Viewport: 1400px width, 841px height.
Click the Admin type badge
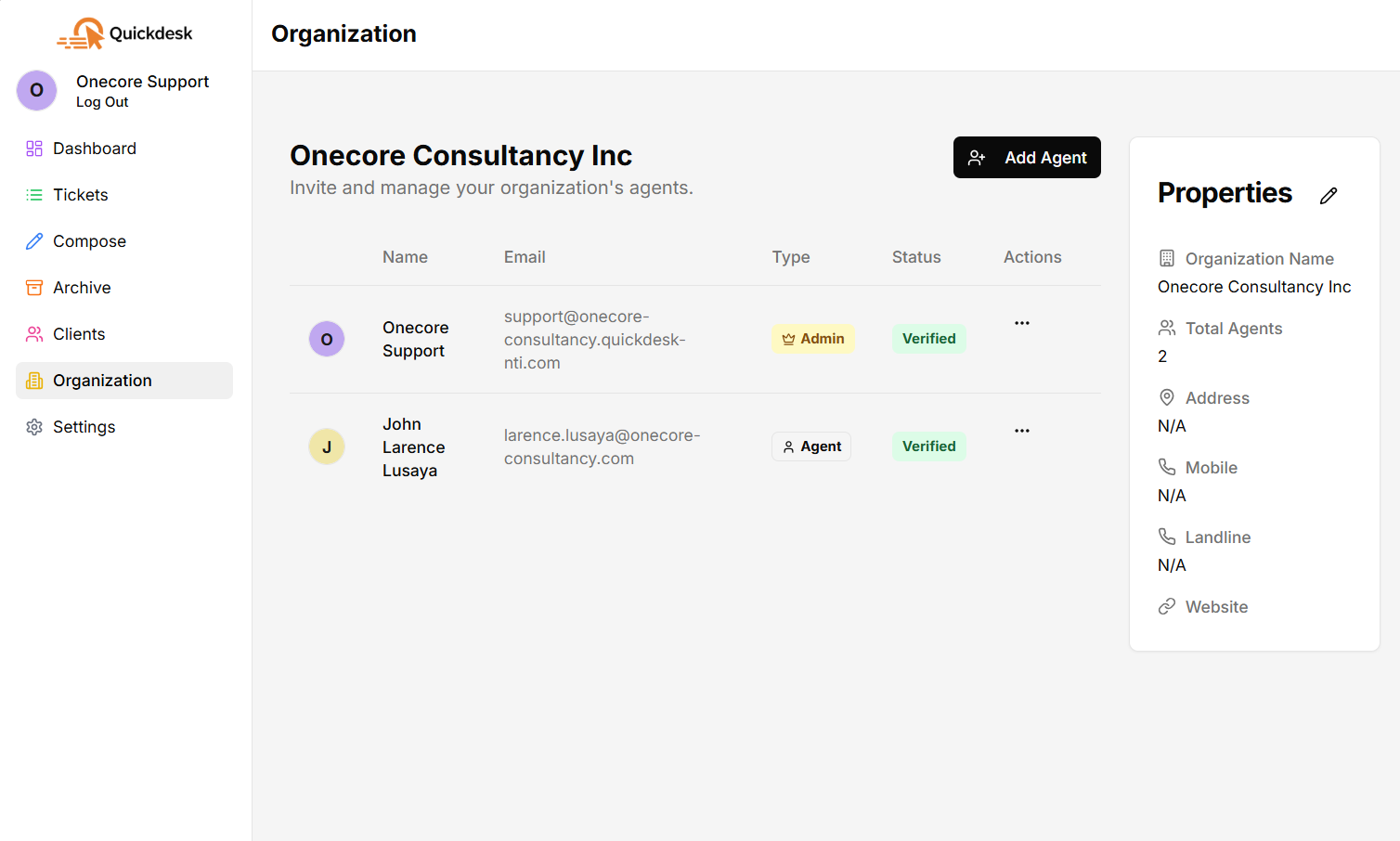813,339
